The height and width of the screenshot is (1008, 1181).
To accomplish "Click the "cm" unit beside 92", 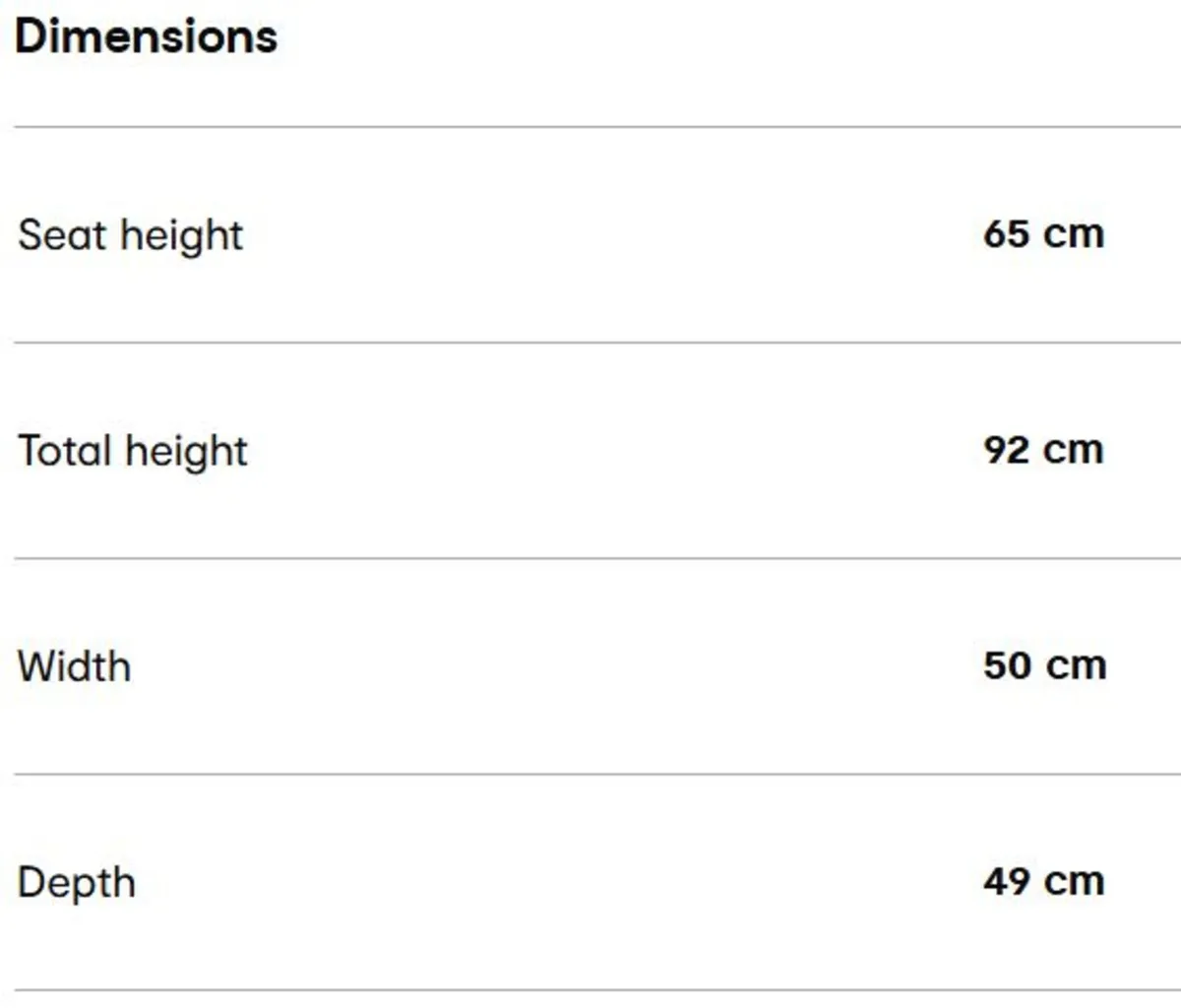I will 1073,450.
